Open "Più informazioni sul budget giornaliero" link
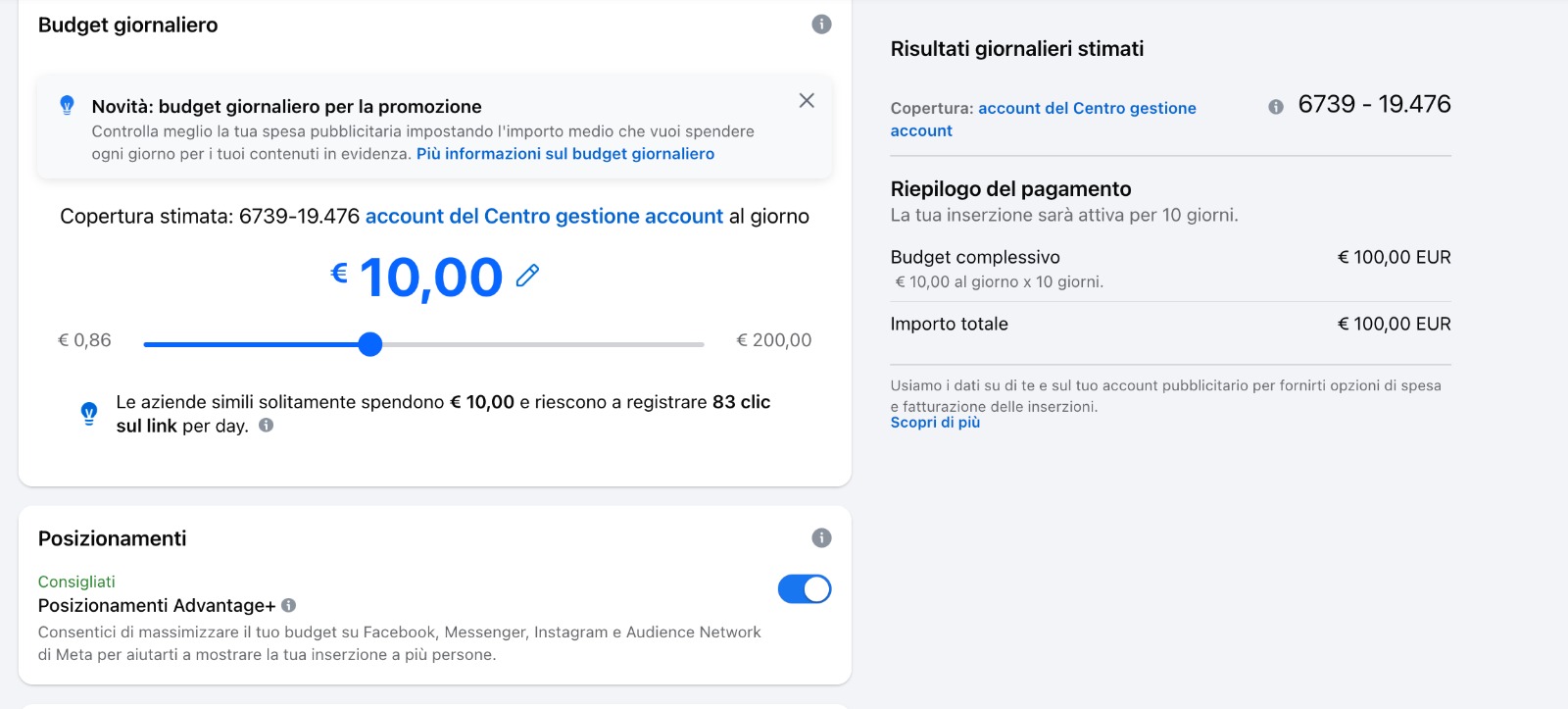The height and width of the screenshot is (709, 1568). pyautogui.click(x=565, y=154)
